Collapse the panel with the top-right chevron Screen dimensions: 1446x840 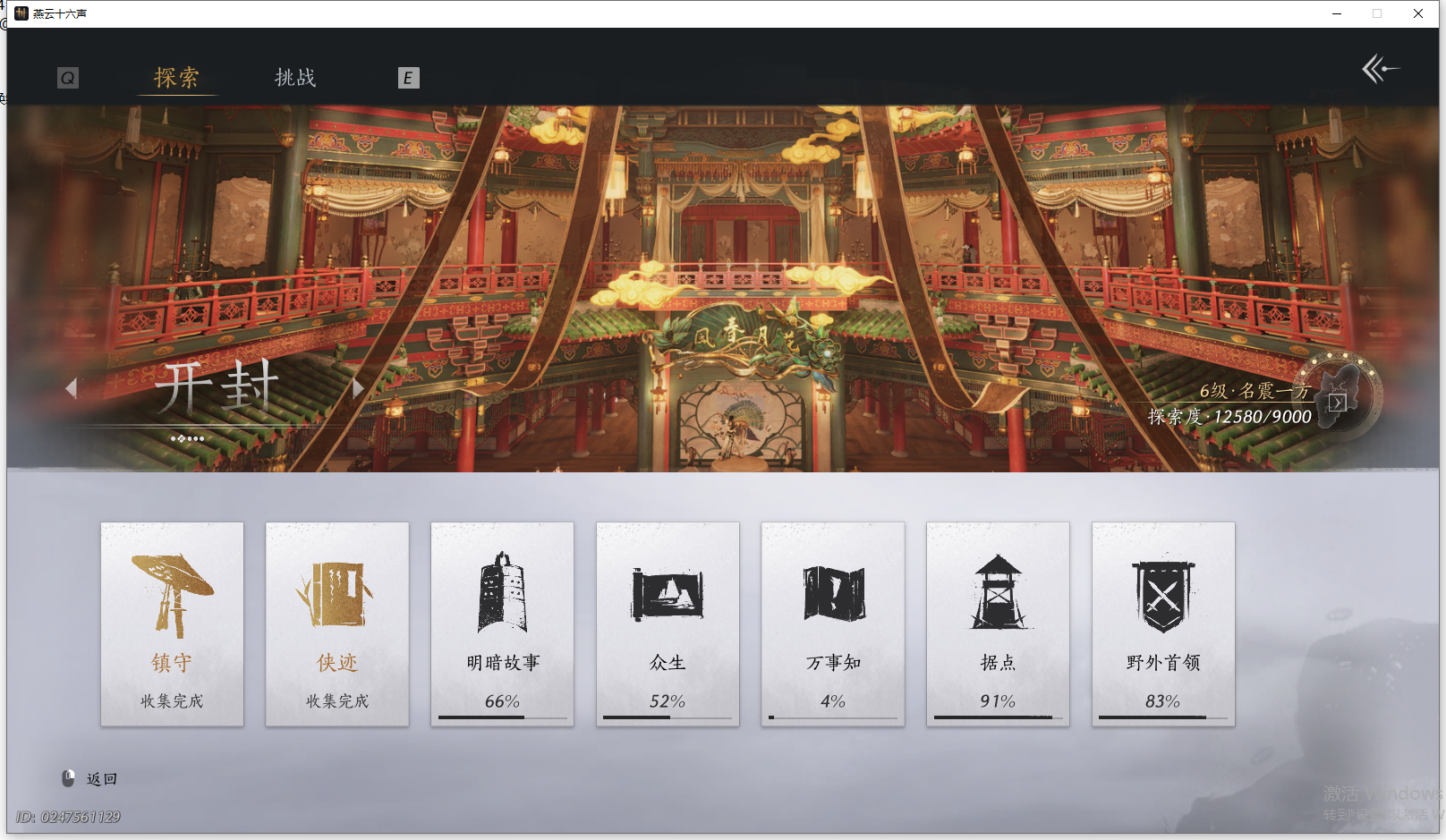click(x=1379, y=66)
